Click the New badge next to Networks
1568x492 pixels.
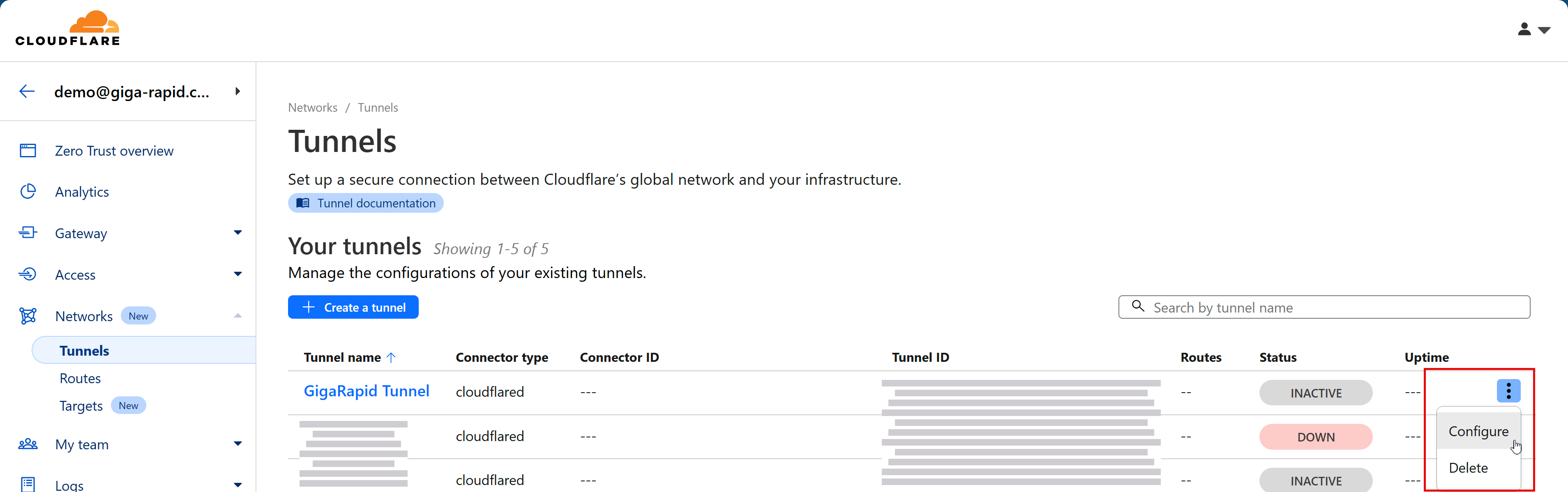click(138, 316)
